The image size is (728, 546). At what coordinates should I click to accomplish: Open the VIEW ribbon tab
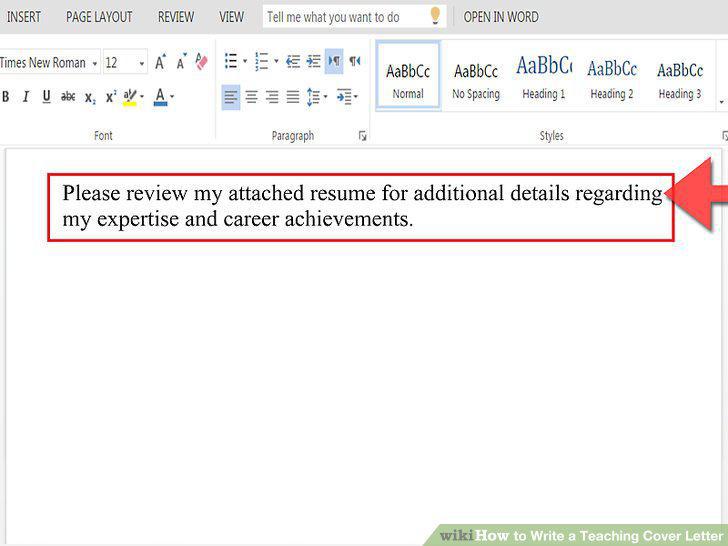click(x=231, y=17)
